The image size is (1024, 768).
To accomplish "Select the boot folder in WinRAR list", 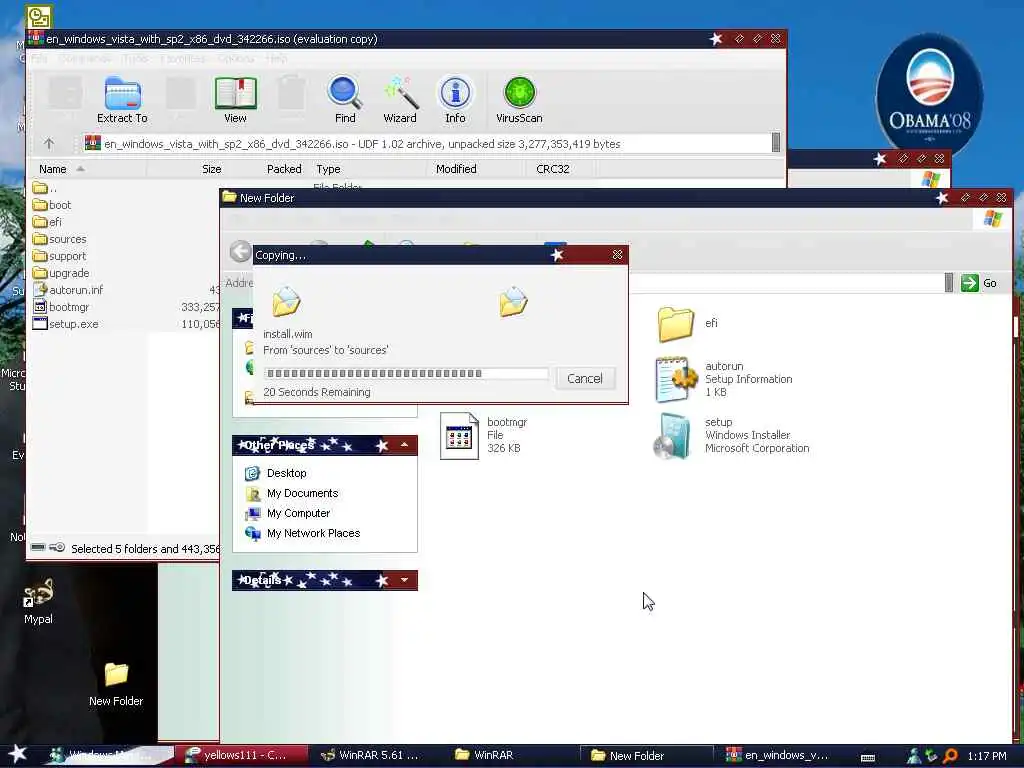I will (52, 205).
